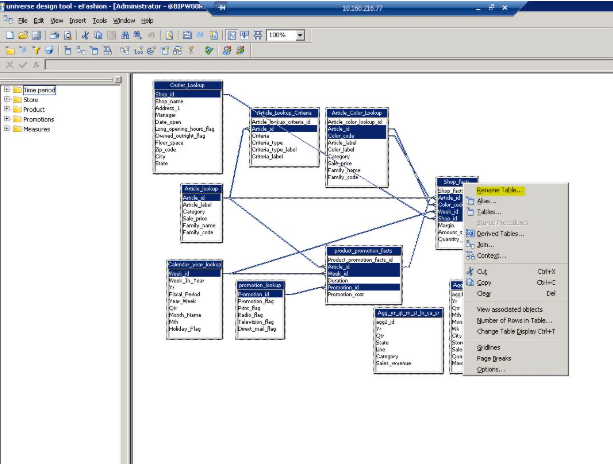The image size is (613, 469).
Task: Open the Insert menu
Action: (x=76, y=20)
